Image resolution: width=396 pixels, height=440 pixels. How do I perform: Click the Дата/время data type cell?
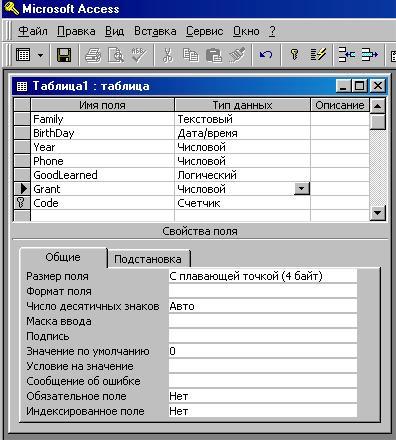tap(242, 133)
